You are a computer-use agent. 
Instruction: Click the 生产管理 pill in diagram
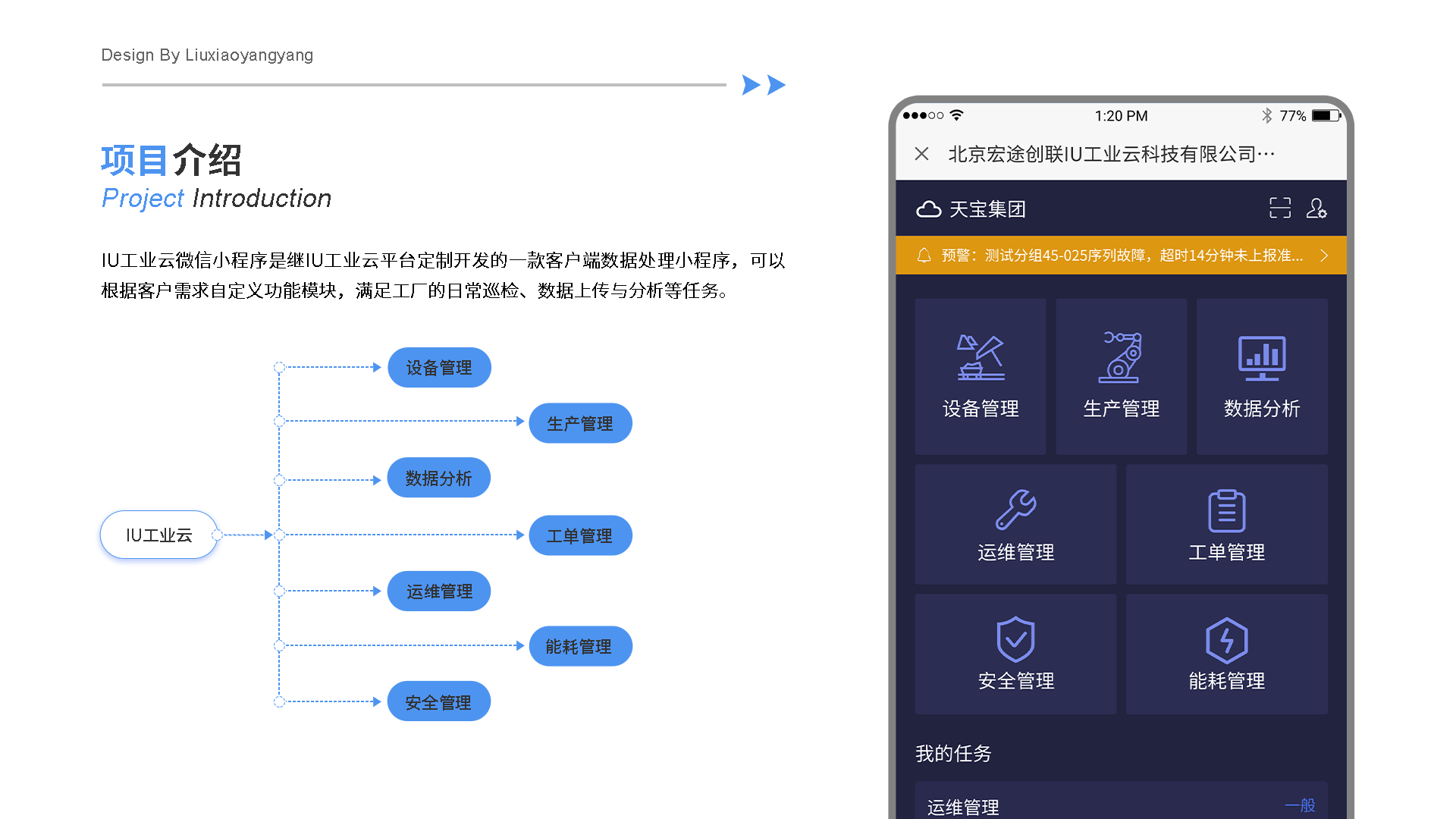(580, 423)
